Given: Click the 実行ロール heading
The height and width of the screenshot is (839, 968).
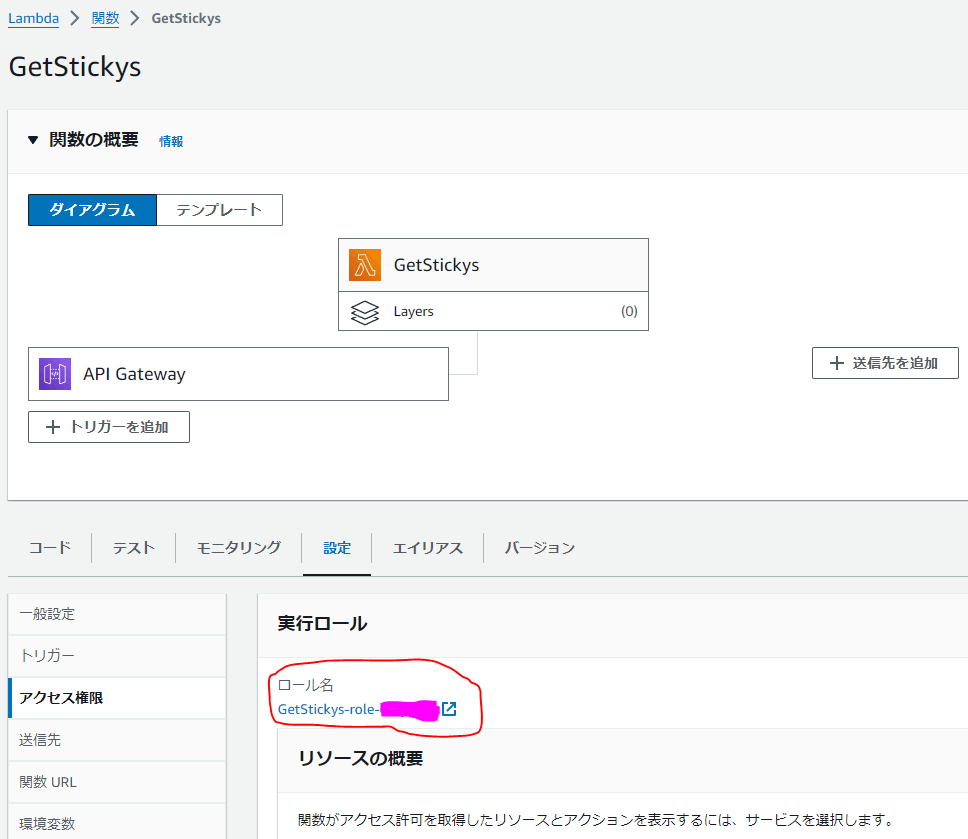Looking at the screenshot, I should [x=322, y=624].
